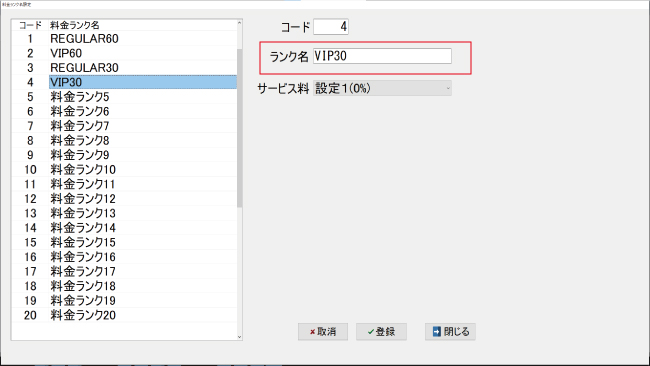The height and width of the screenshot is (366, 650).
Task: Click the 取消 cancel button
Action: [323, 332]
